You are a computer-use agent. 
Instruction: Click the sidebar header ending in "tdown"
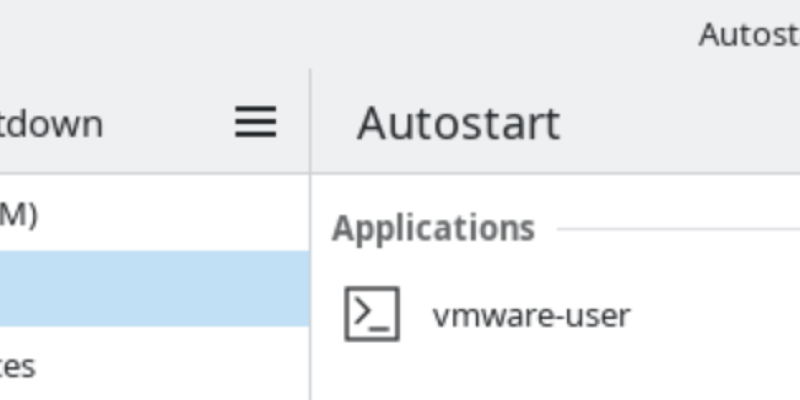point(50,124)
